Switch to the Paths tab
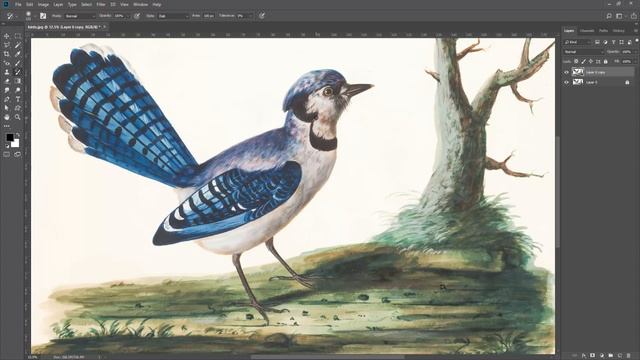The width and height of the screenshot is (640, 360). pyautogui.click(x=604, y=31)
